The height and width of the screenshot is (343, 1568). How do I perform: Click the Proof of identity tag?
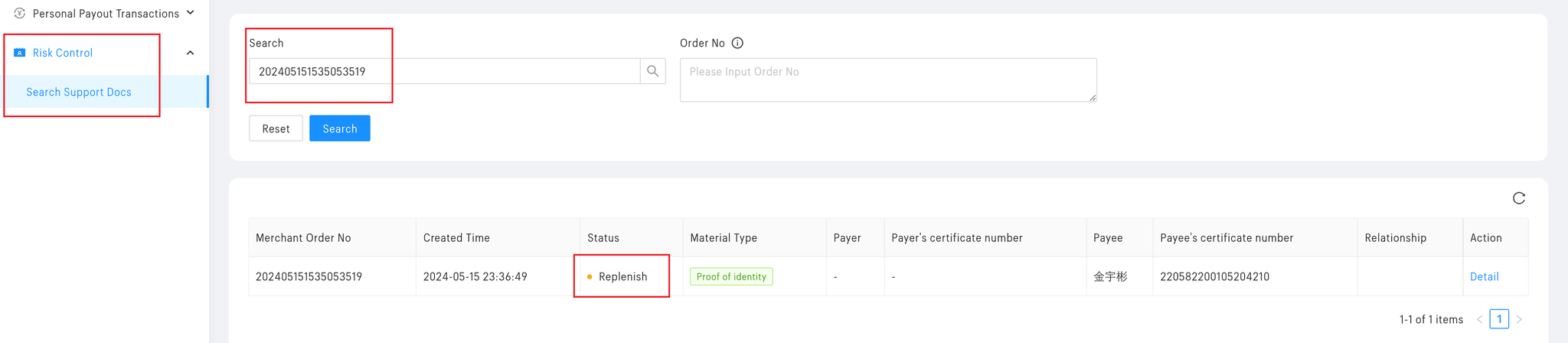pos(731,276)
